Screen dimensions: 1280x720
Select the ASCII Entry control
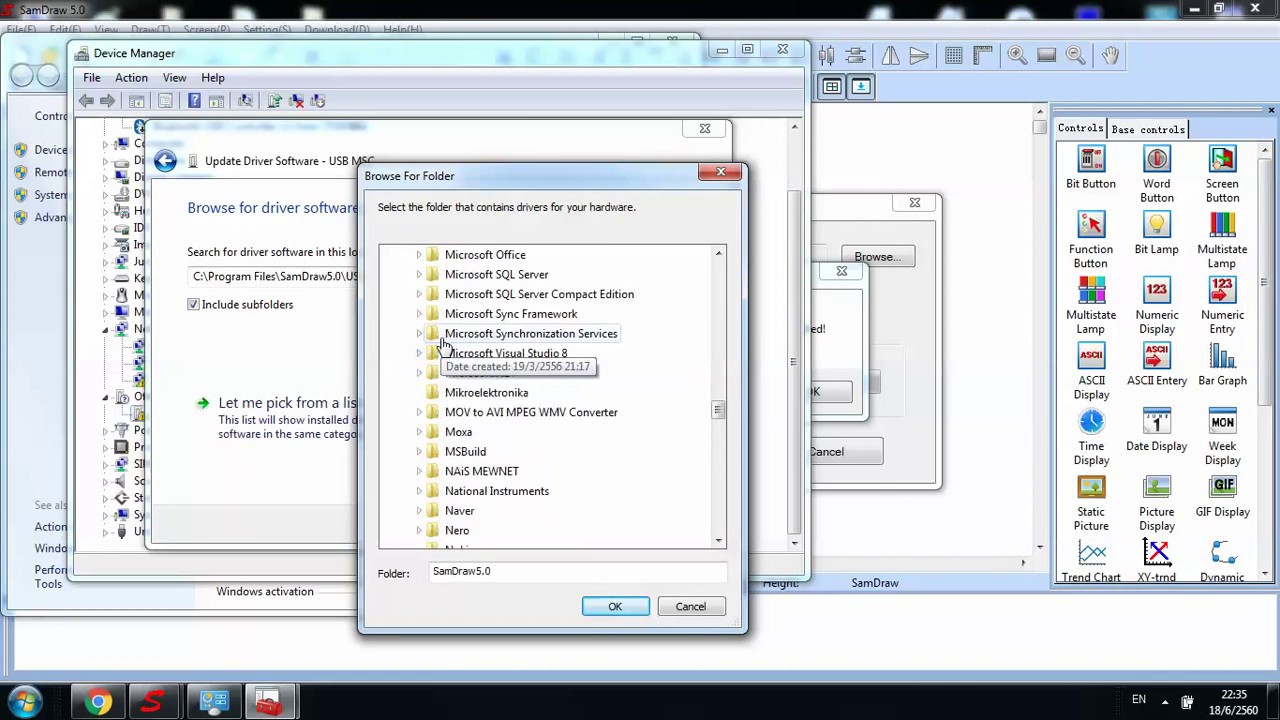(1157, 365)
